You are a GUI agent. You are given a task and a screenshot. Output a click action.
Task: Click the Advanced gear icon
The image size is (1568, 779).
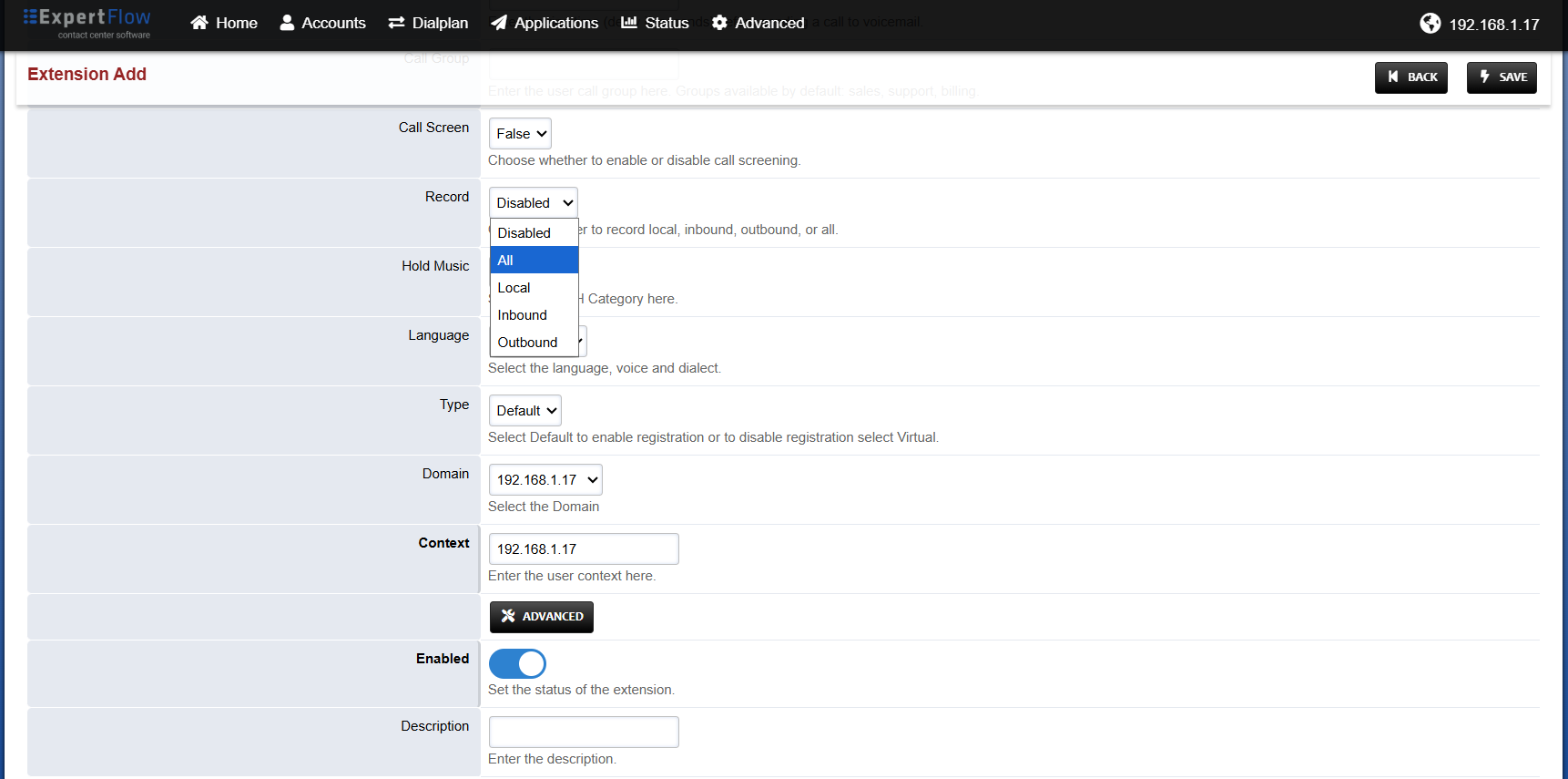point(719,23)
